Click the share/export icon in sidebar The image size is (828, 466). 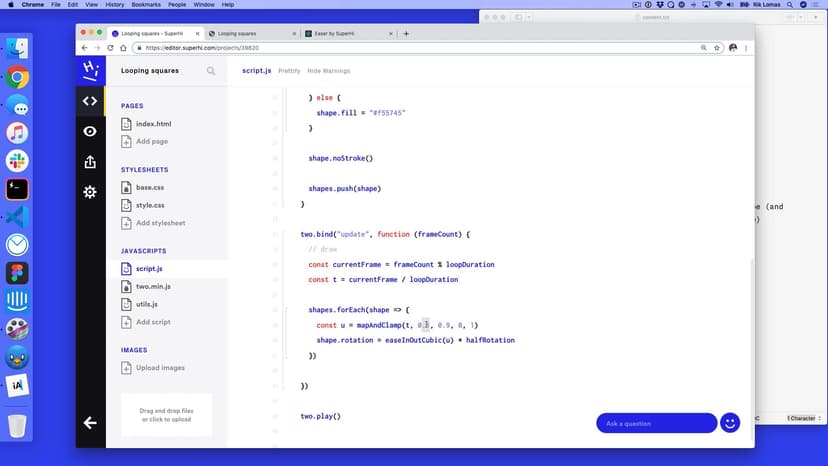(x=90, y=162)
